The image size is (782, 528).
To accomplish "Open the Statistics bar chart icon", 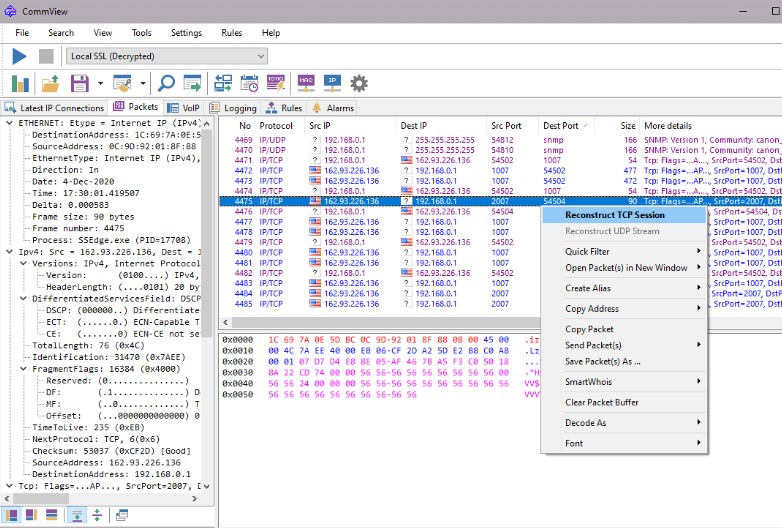I will coord(19,84).
